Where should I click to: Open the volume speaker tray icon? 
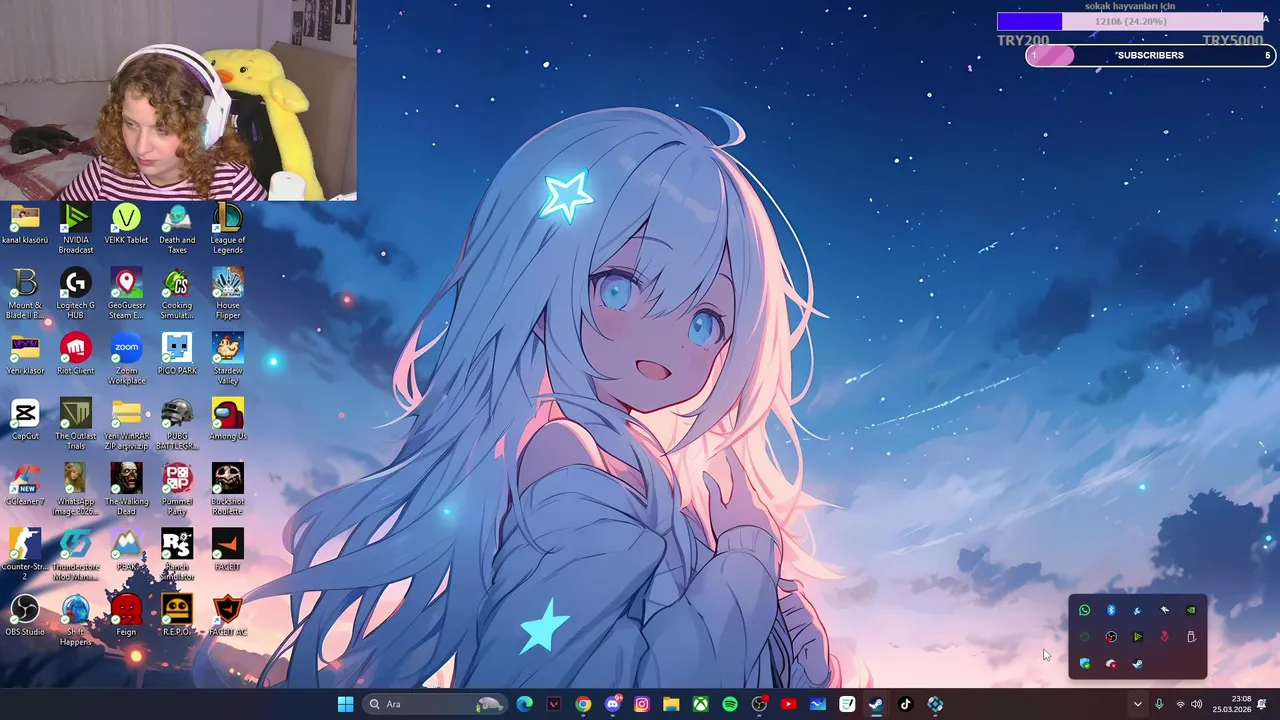tap(1197, 704)
